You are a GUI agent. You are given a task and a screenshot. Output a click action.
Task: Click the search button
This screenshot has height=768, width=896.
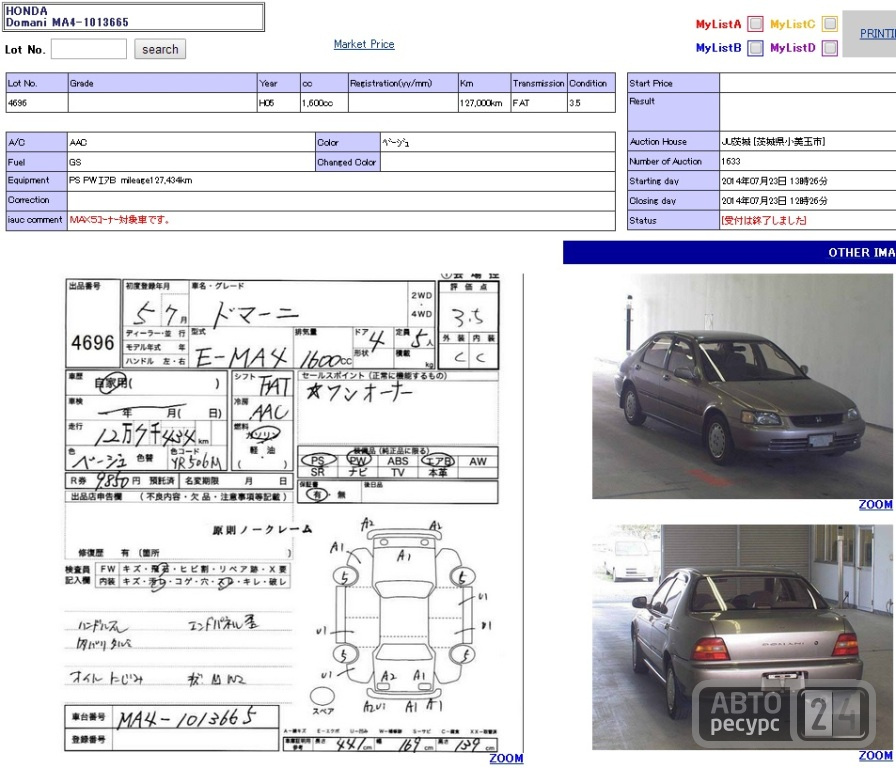click(160, 49)
